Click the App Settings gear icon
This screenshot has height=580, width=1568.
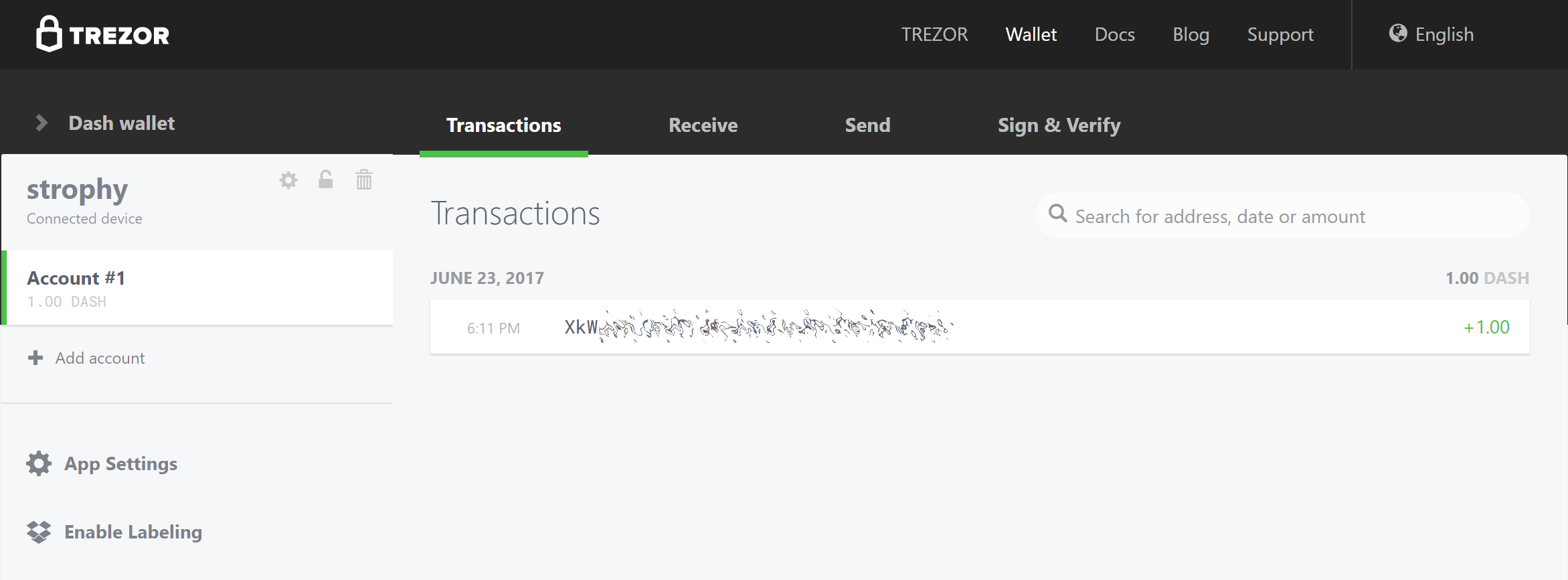click(39, 463)
